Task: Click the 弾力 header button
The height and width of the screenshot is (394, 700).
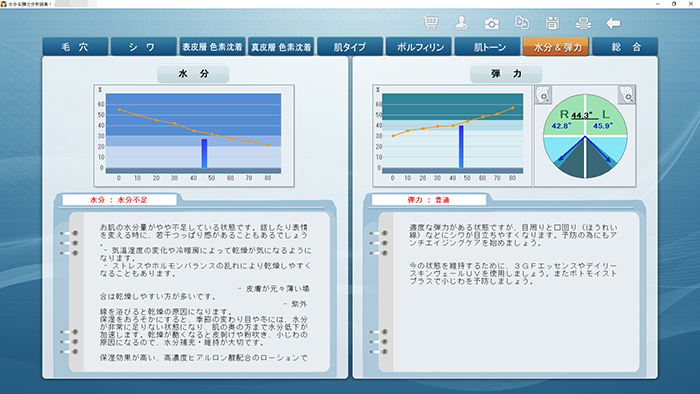Action: point(506,74)
